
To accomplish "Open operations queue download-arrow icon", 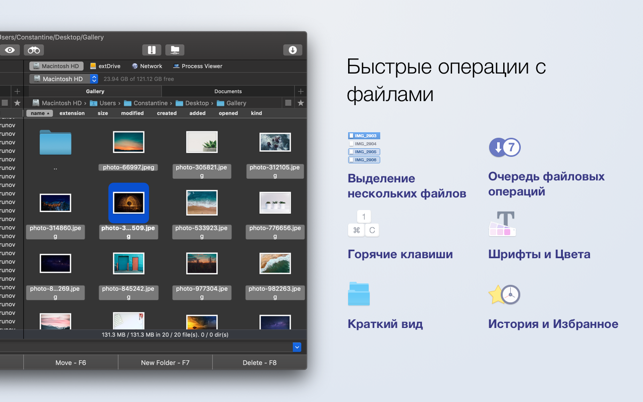I will pos(293,50).
